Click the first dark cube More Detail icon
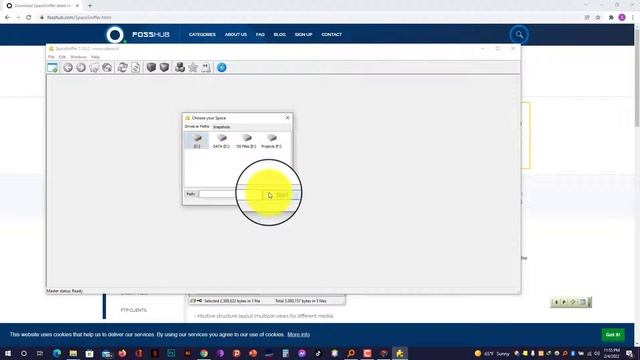The height and width of the screenshot is (360, 640). point(151,68)
